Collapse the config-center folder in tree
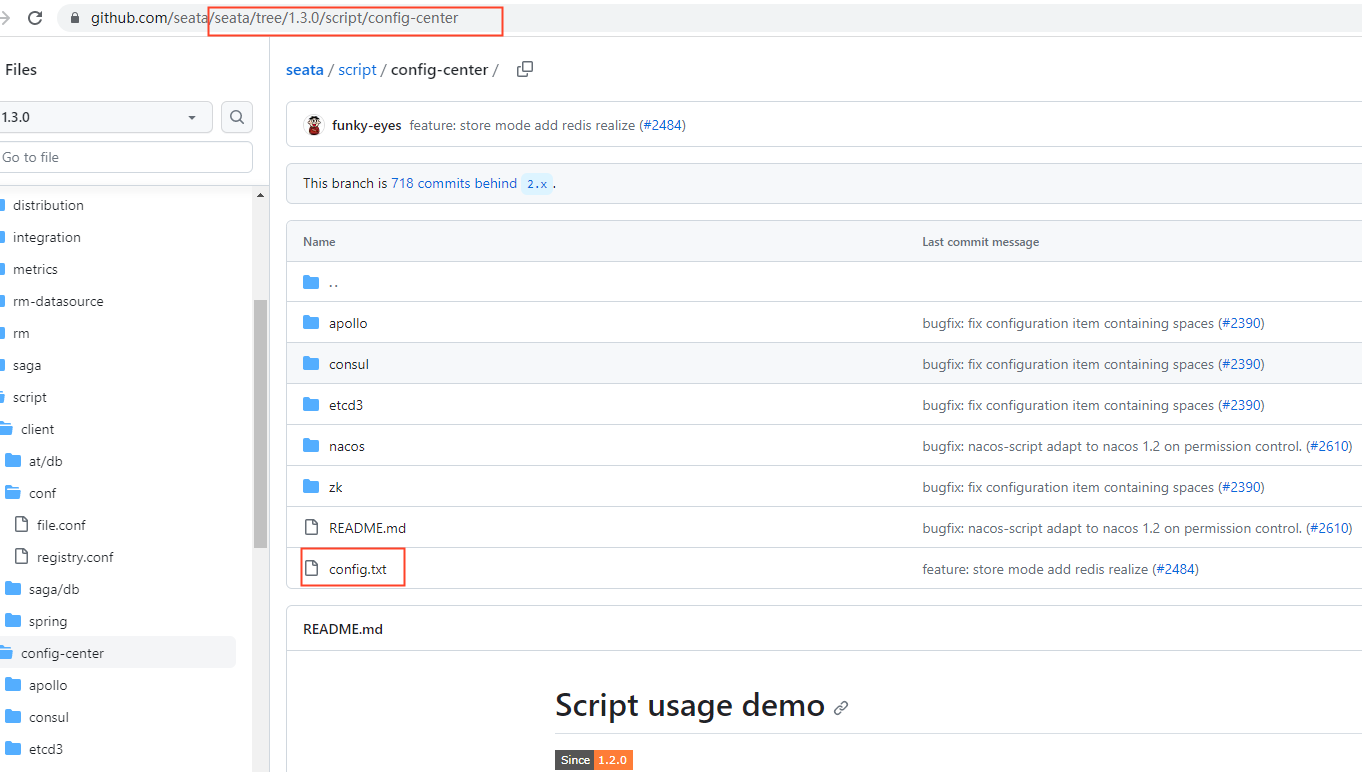Screen dimensions: 1362x772 (62, 653)
